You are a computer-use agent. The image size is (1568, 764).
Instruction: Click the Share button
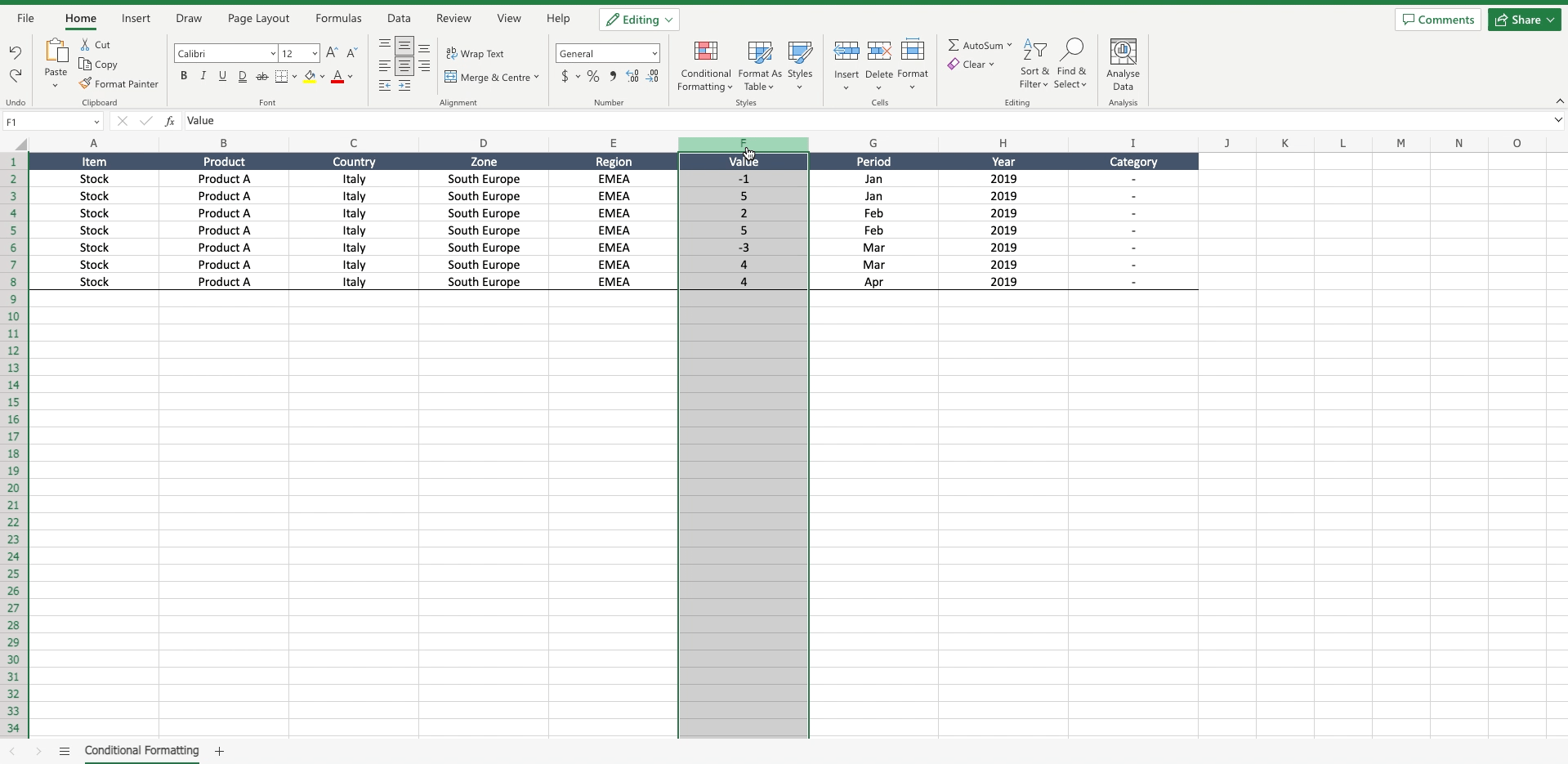click(1523, 19)
